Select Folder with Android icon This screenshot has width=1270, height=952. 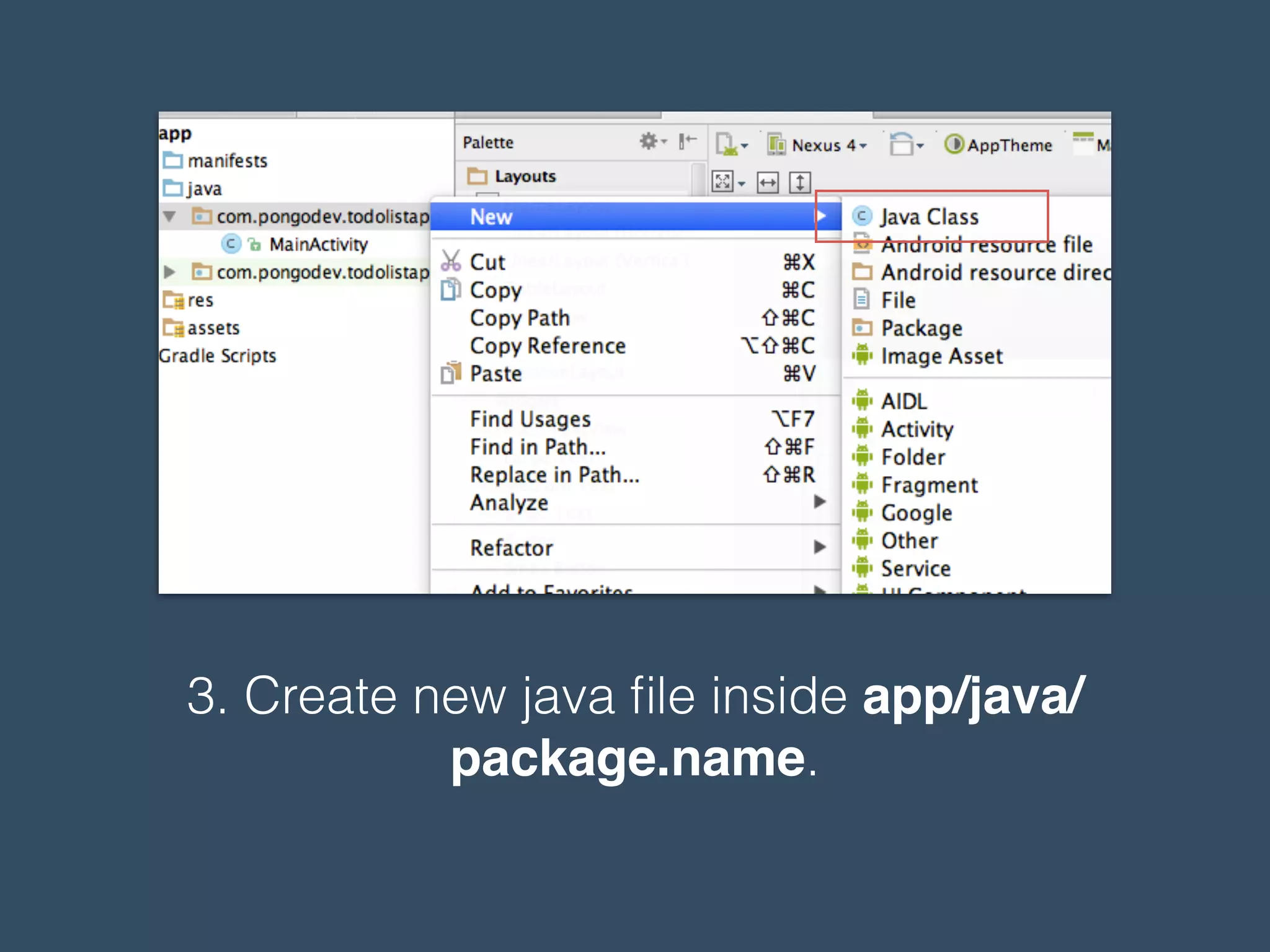[x=977, y=457]
